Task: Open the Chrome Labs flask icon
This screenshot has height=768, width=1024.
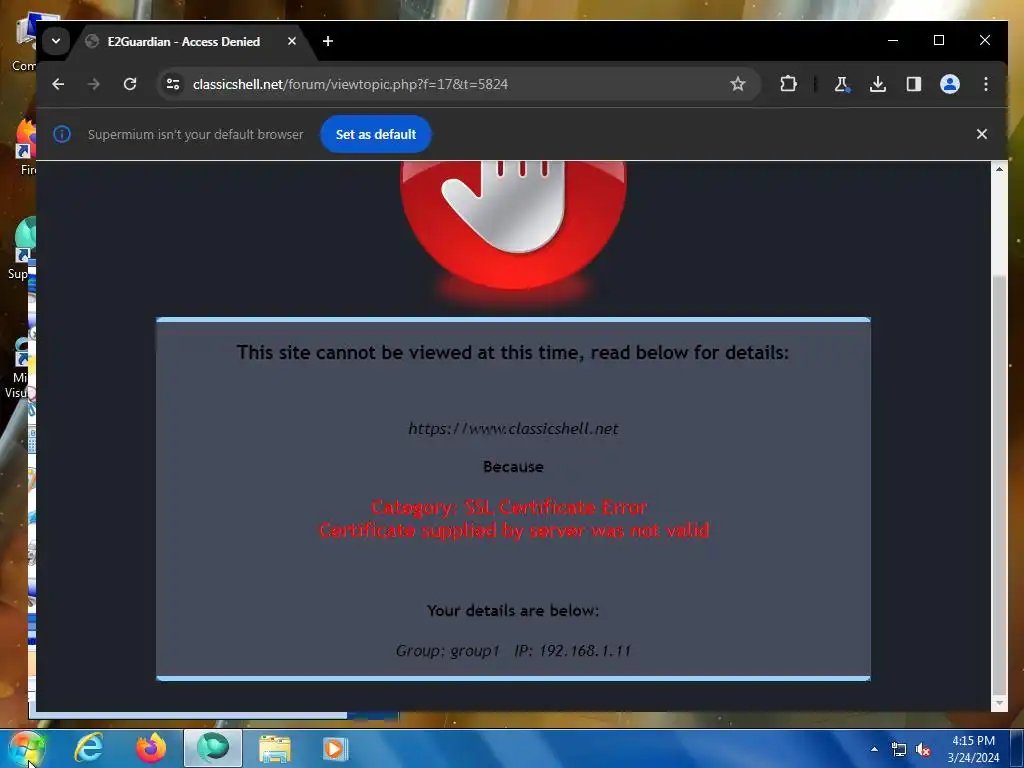Action: [842, 84]
